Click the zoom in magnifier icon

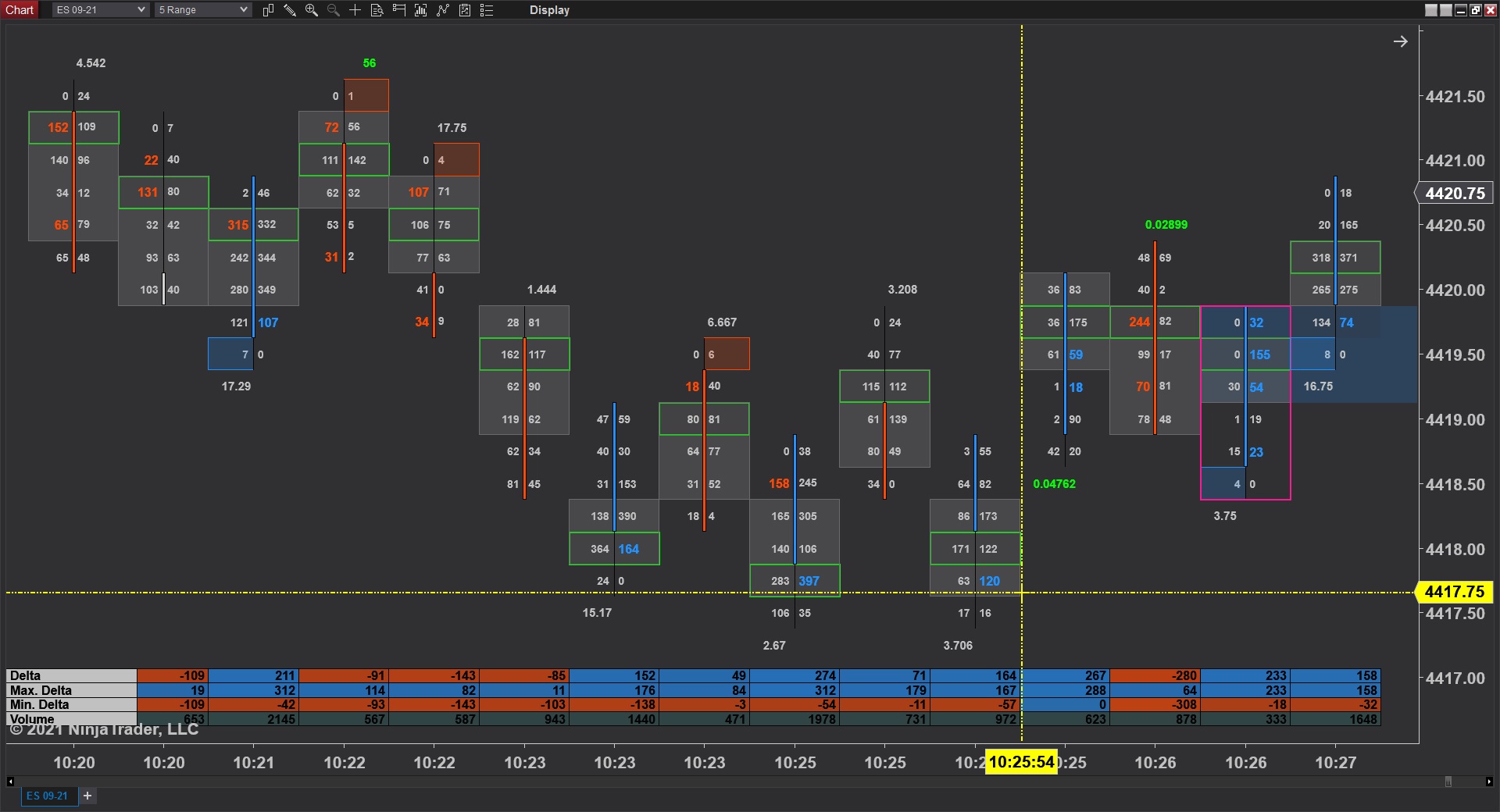click(x=312, y=10)
